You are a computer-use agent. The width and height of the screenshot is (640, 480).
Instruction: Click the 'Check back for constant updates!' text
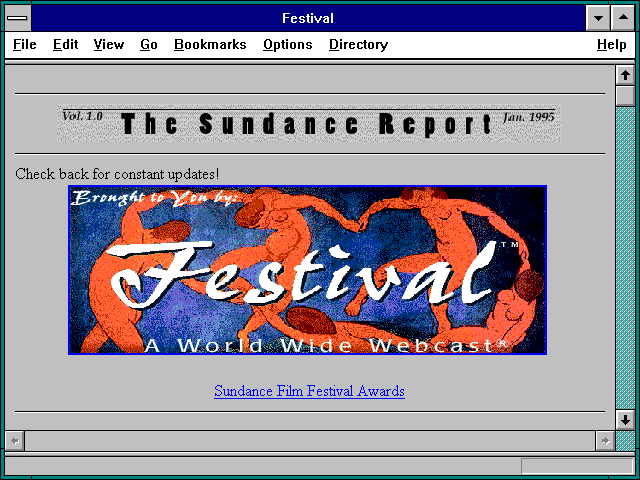[117, 174]
